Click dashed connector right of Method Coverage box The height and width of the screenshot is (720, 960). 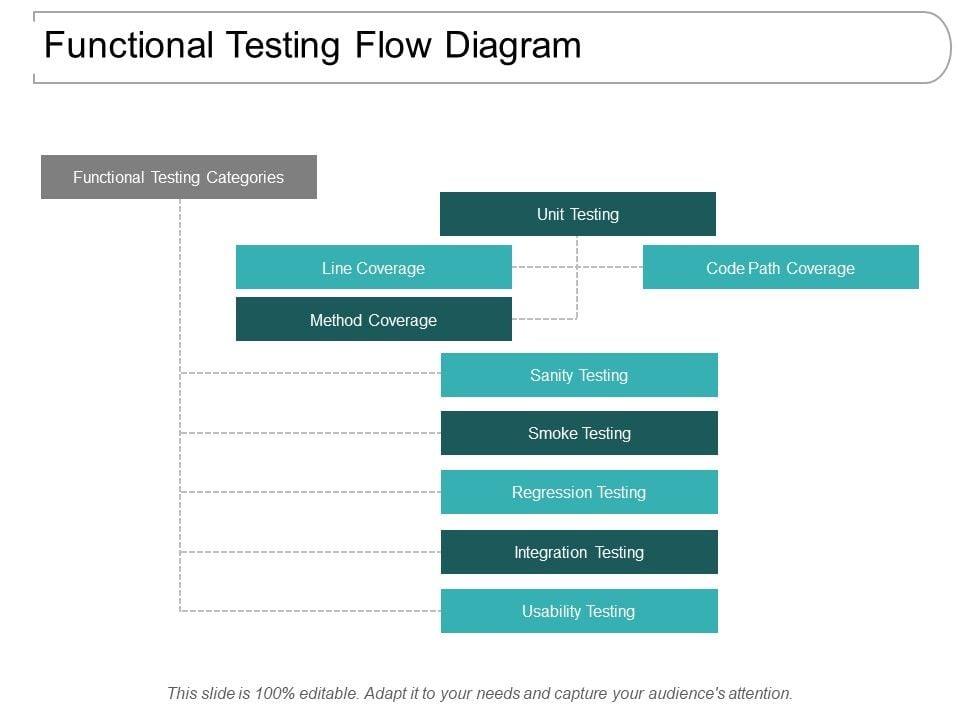click(544, 319)
